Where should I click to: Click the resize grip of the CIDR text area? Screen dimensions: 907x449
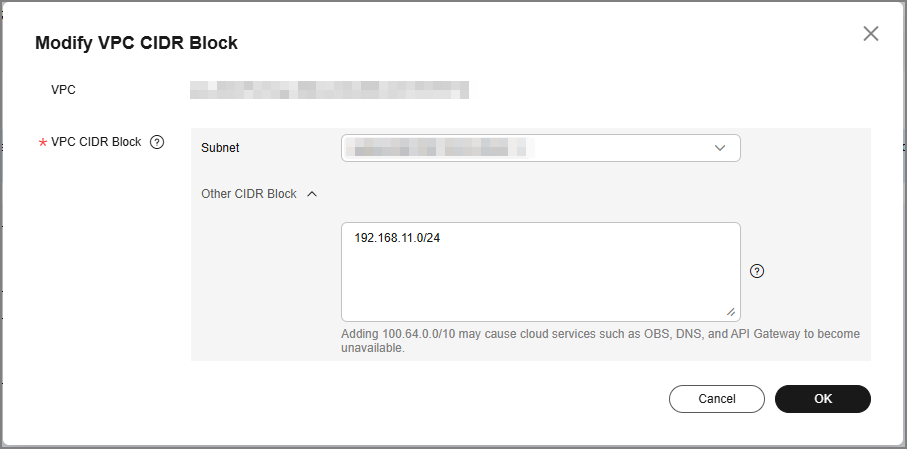(731, 312)
